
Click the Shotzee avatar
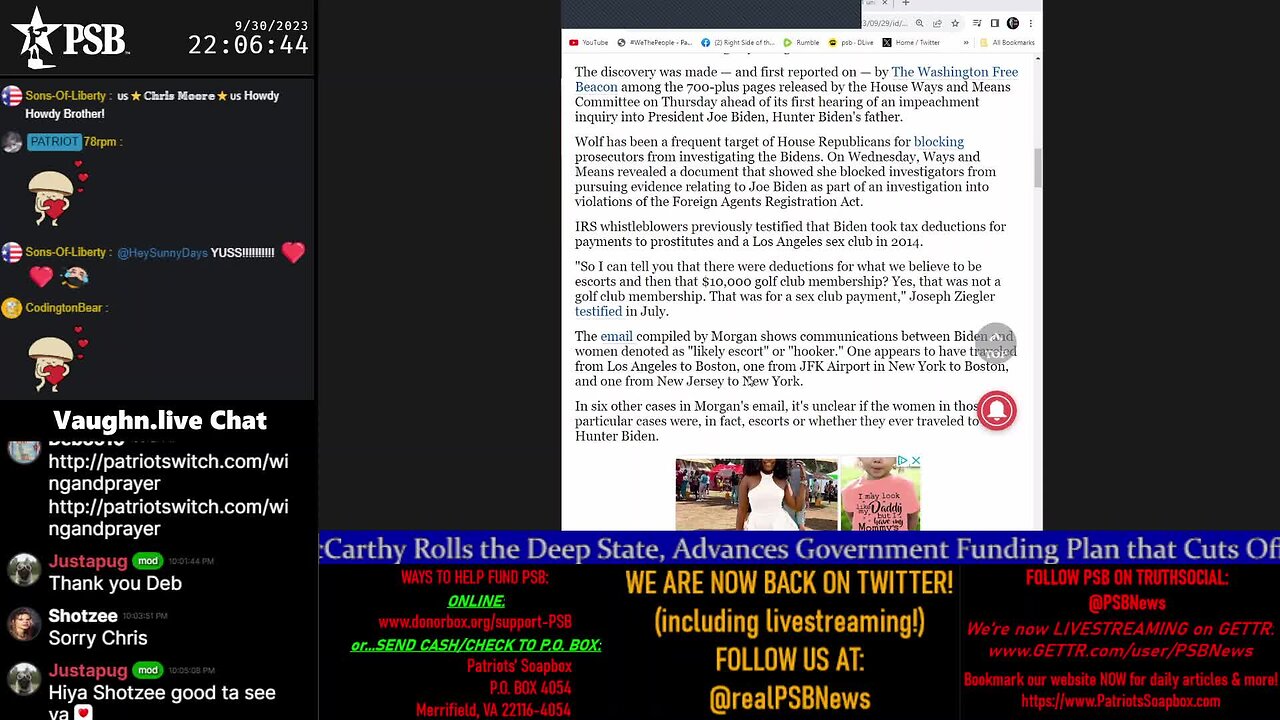tap(24, 625)
